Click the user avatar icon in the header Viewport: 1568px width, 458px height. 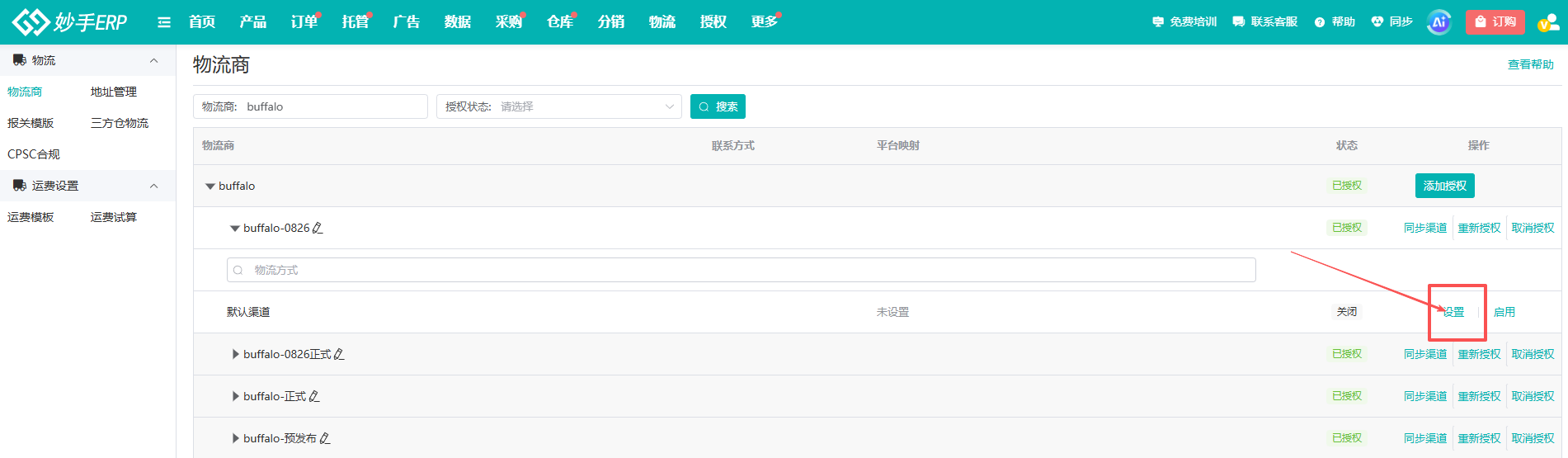point(1547,22)
